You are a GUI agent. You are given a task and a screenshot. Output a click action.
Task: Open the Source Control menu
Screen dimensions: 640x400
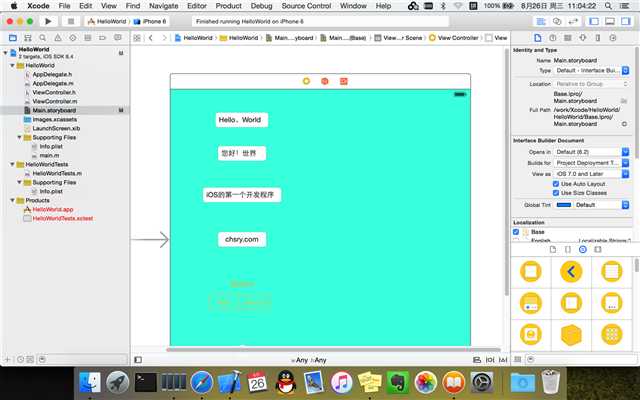(306, 6)
